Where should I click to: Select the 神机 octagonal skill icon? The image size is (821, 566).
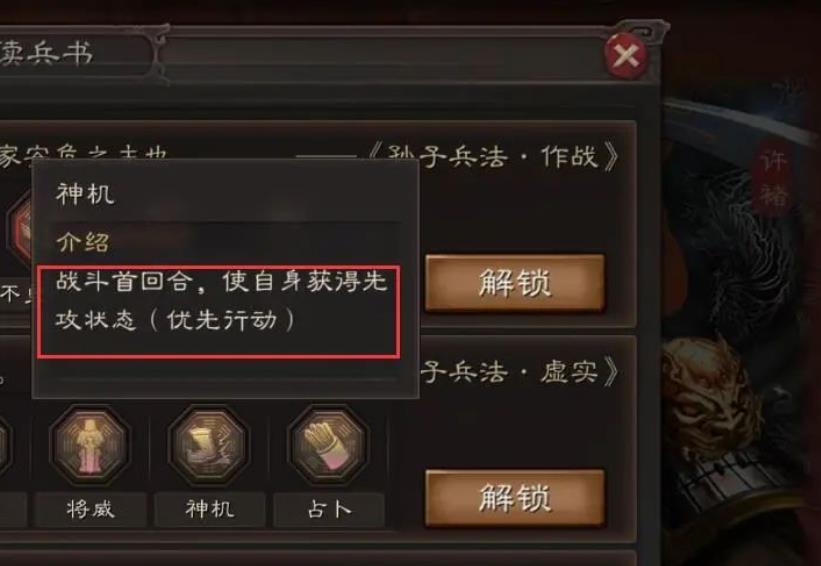point(208,445)
